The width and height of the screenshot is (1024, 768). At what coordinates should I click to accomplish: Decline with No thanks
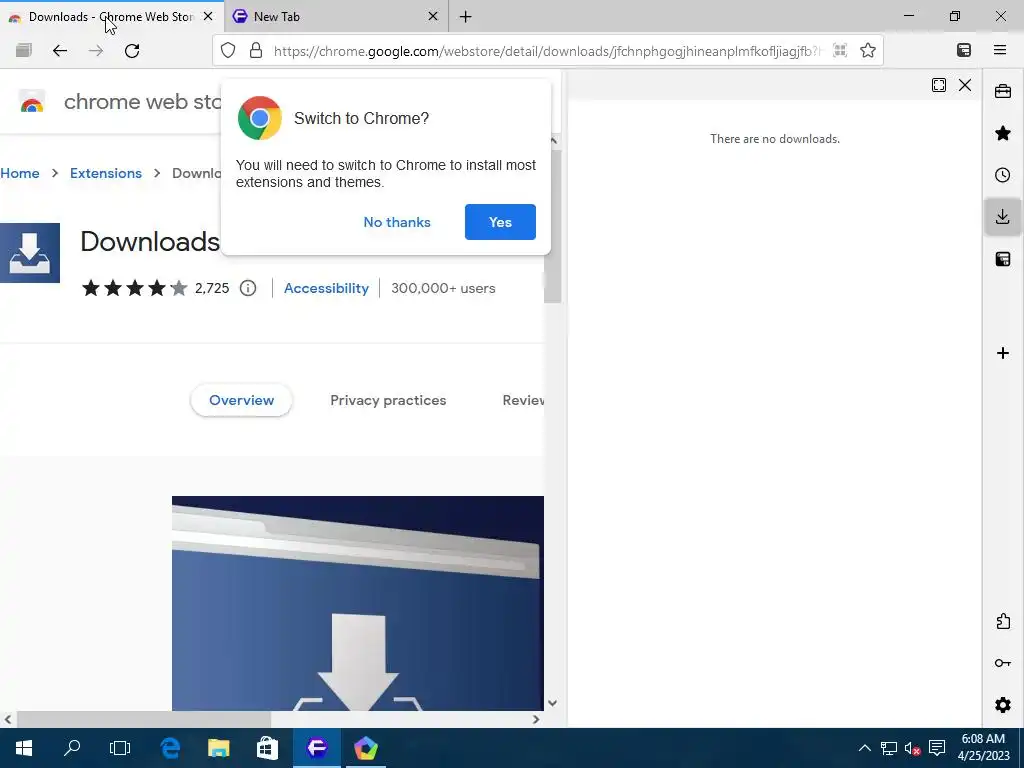pos(397,222)
